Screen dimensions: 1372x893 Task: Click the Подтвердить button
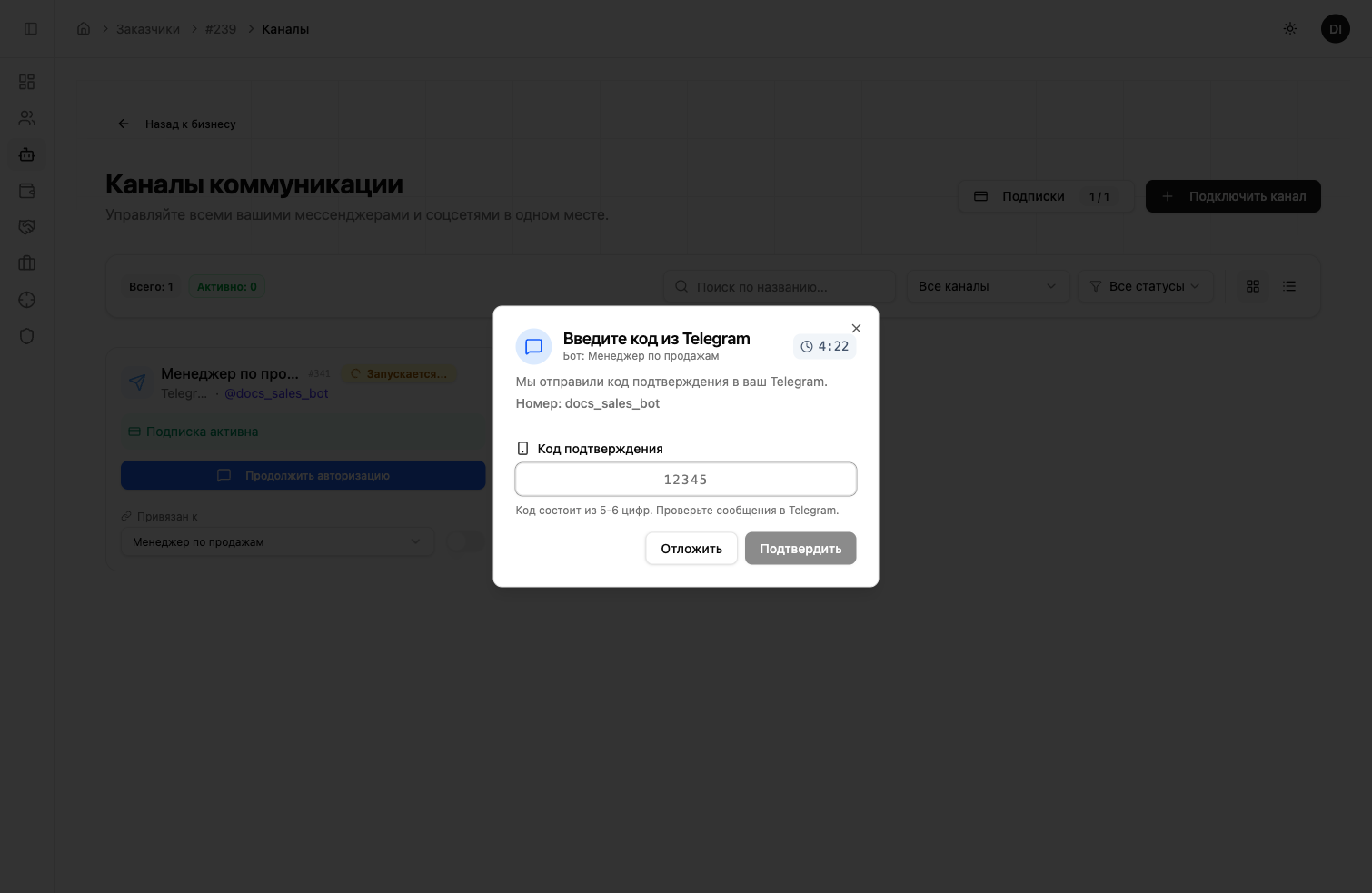tap(800, 549)
